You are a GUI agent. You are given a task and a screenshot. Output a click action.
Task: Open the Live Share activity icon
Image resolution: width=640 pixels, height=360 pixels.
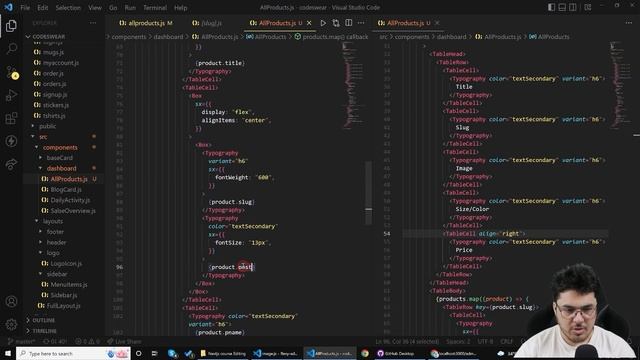click(11, 164)
